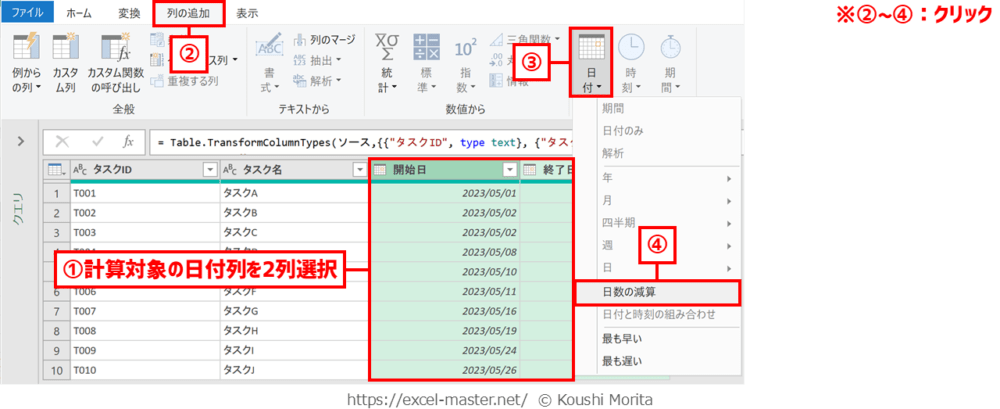
Task: Click タスクID data type icon
Action: point(80,170)
